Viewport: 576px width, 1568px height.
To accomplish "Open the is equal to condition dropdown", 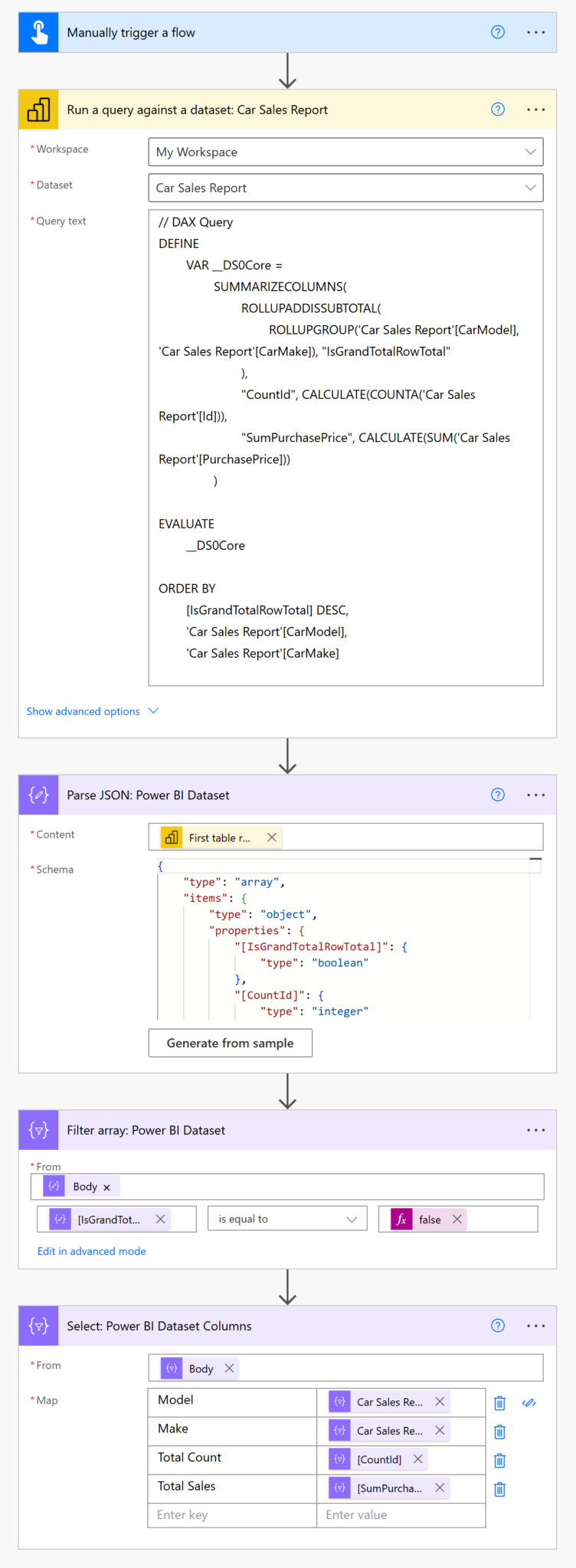I will [351, 1218].
